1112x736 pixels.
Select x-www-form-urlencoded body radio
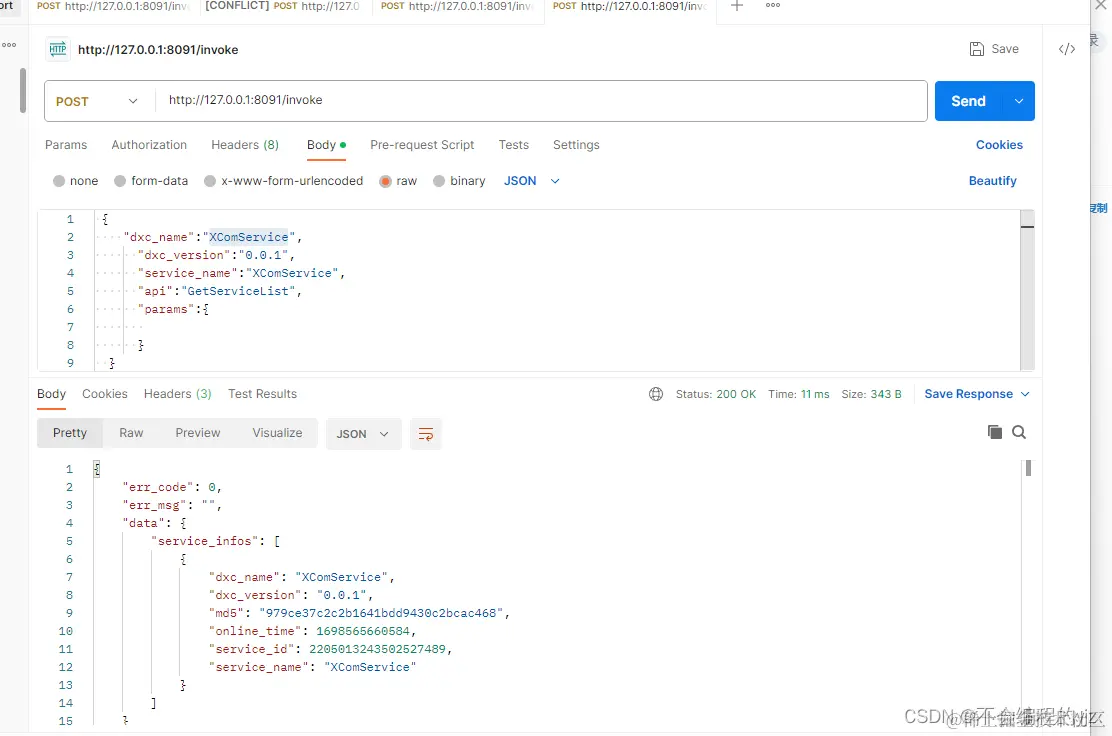[210, 181]
